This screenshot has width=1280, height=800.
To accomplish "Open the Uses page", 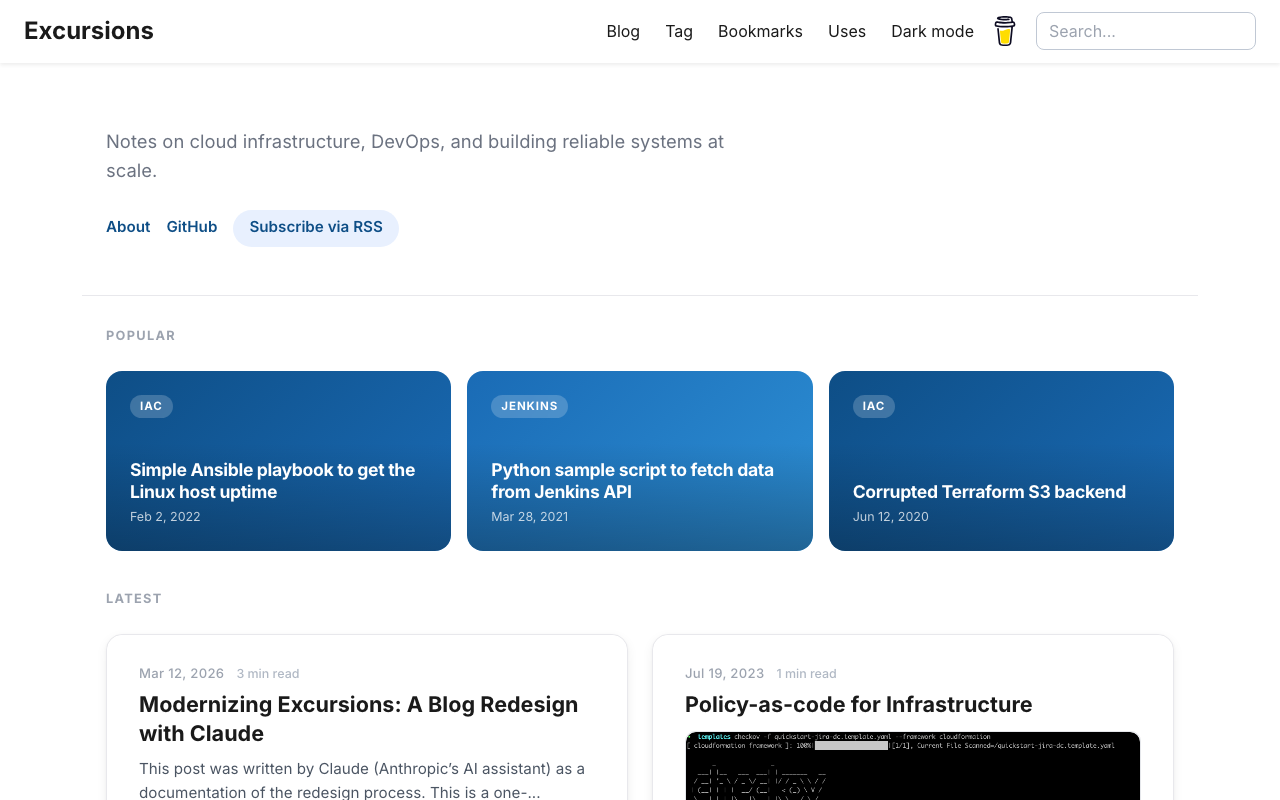I will coord(847,30).
